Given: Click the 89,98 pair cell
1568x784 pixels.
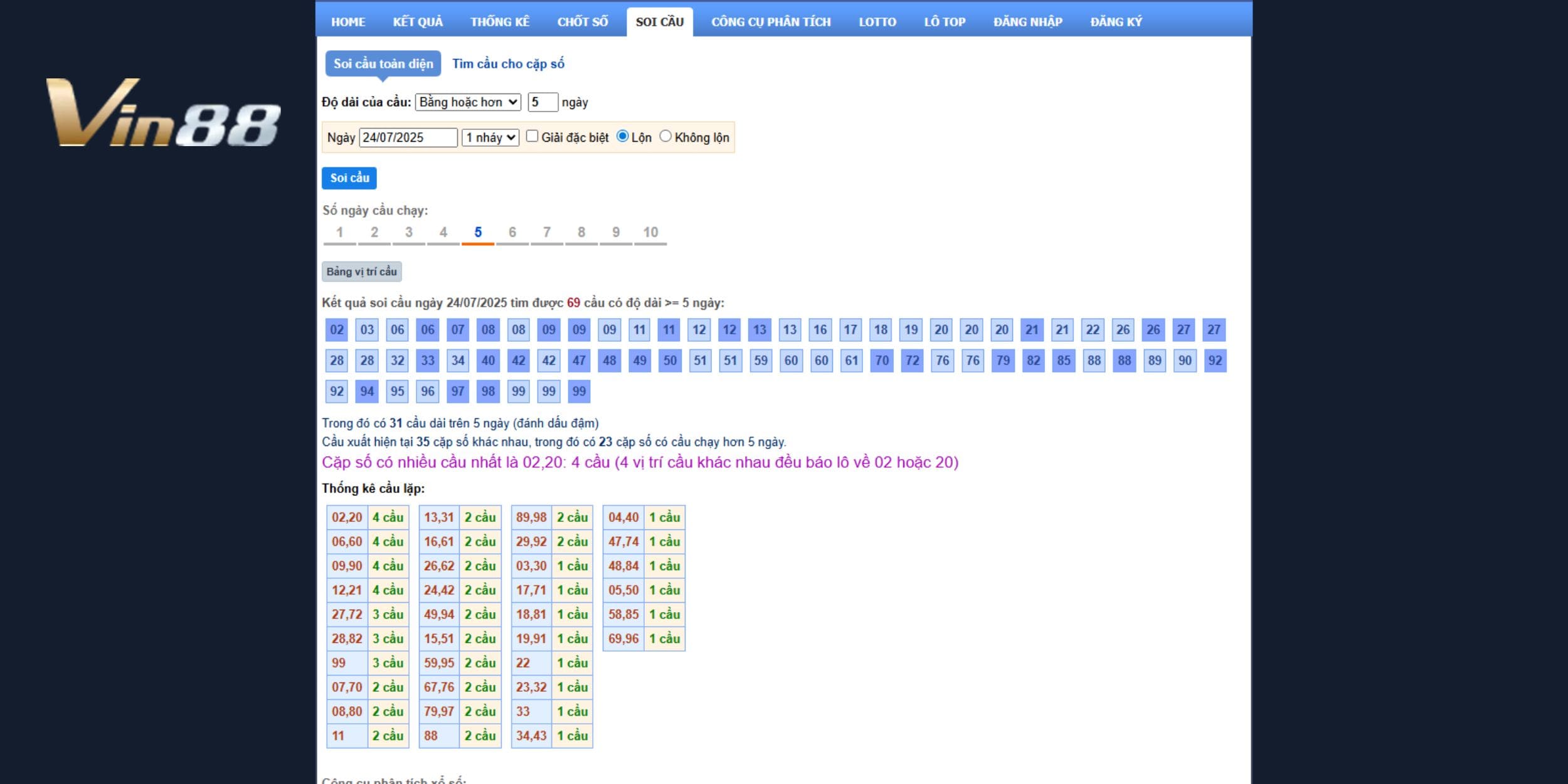Looking at the screenshot, I should click(x=531, y=517).
